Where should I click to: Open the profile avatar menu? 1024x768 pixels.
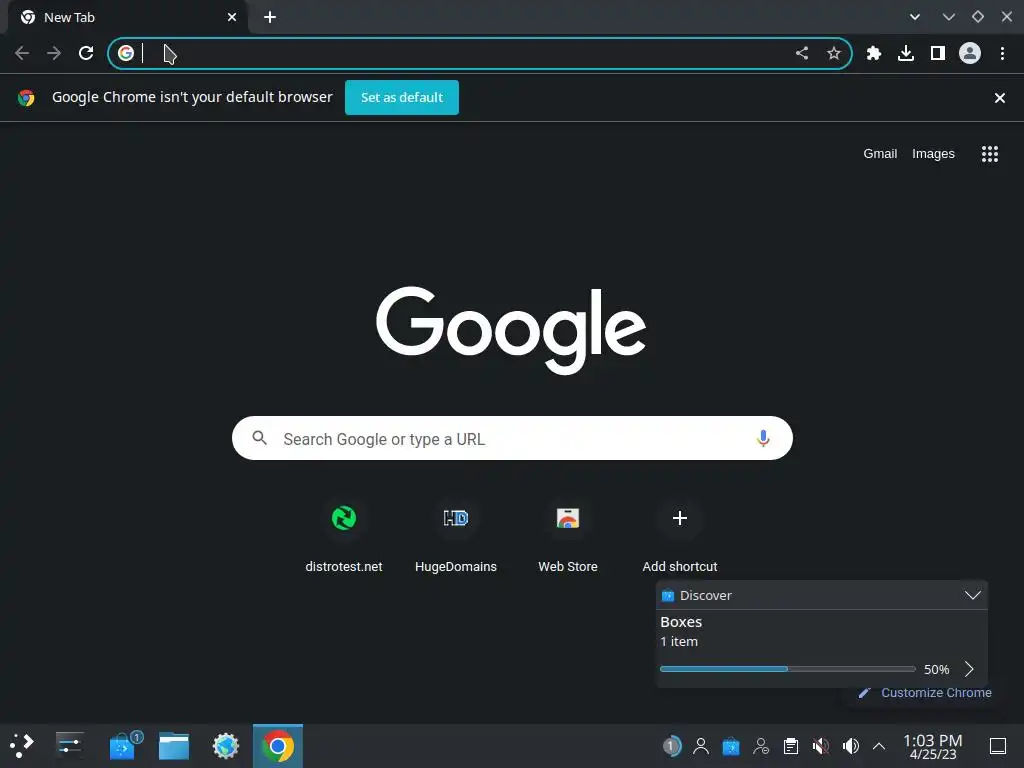[970, 53]
